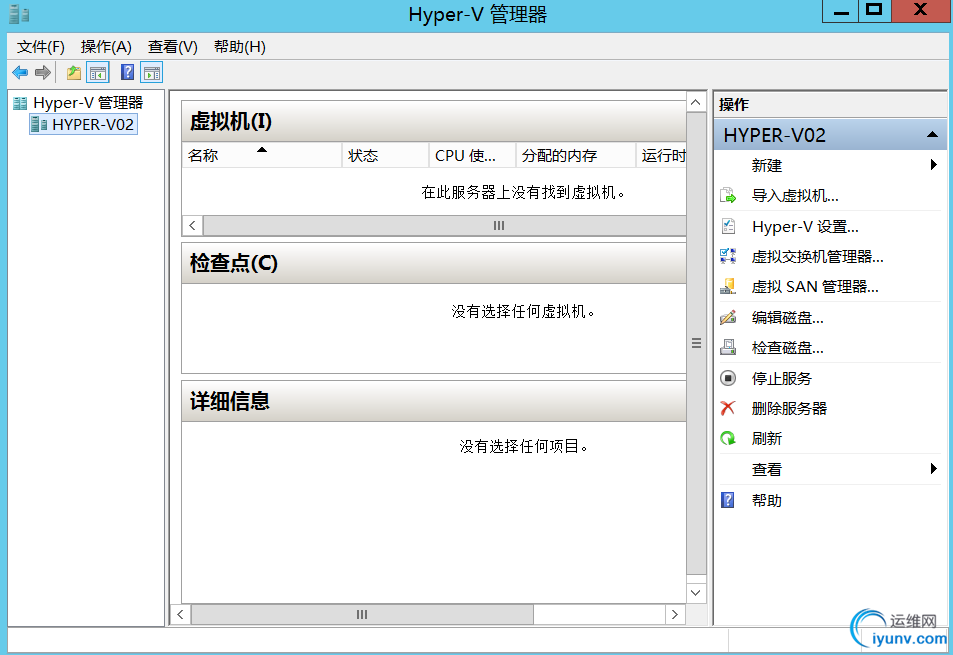Click the 虚拟 SAN 管理器 icon
The height and width of the screenshot is (655, 953).
pos(728,287)
